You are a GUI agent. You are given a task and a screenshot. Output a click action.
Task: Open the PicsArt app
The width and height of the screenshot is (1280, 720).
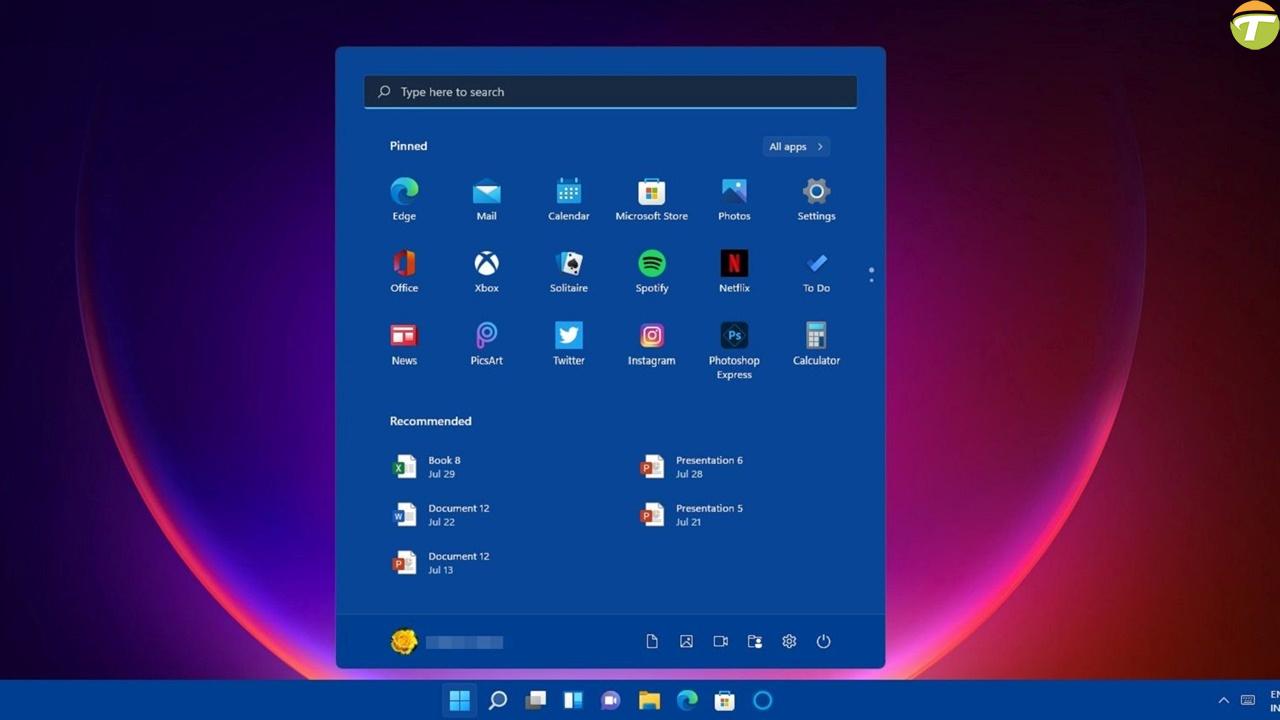(486, 344)
